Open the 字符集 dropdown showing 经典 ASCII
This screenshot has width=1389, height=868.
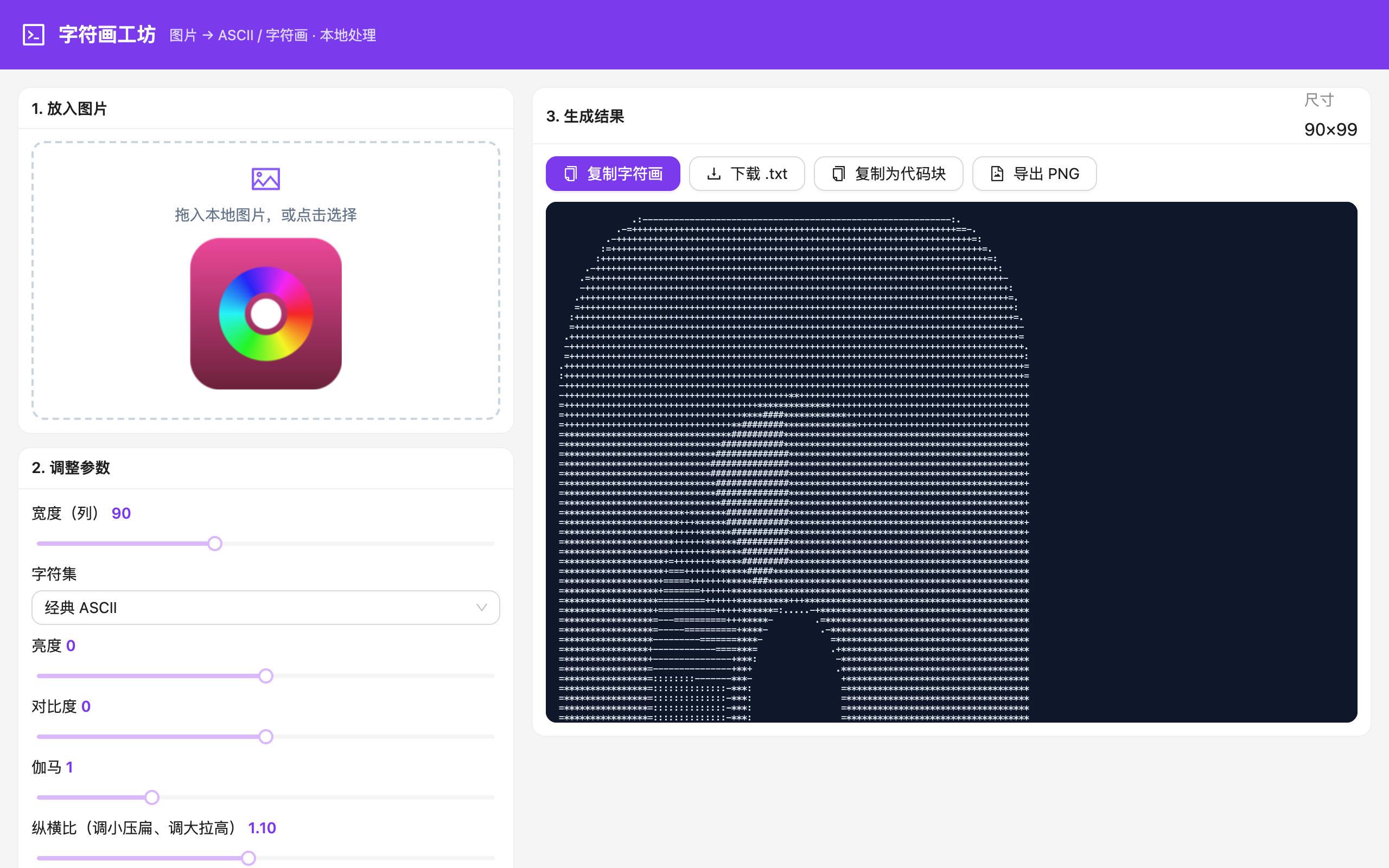click(266, 608)
